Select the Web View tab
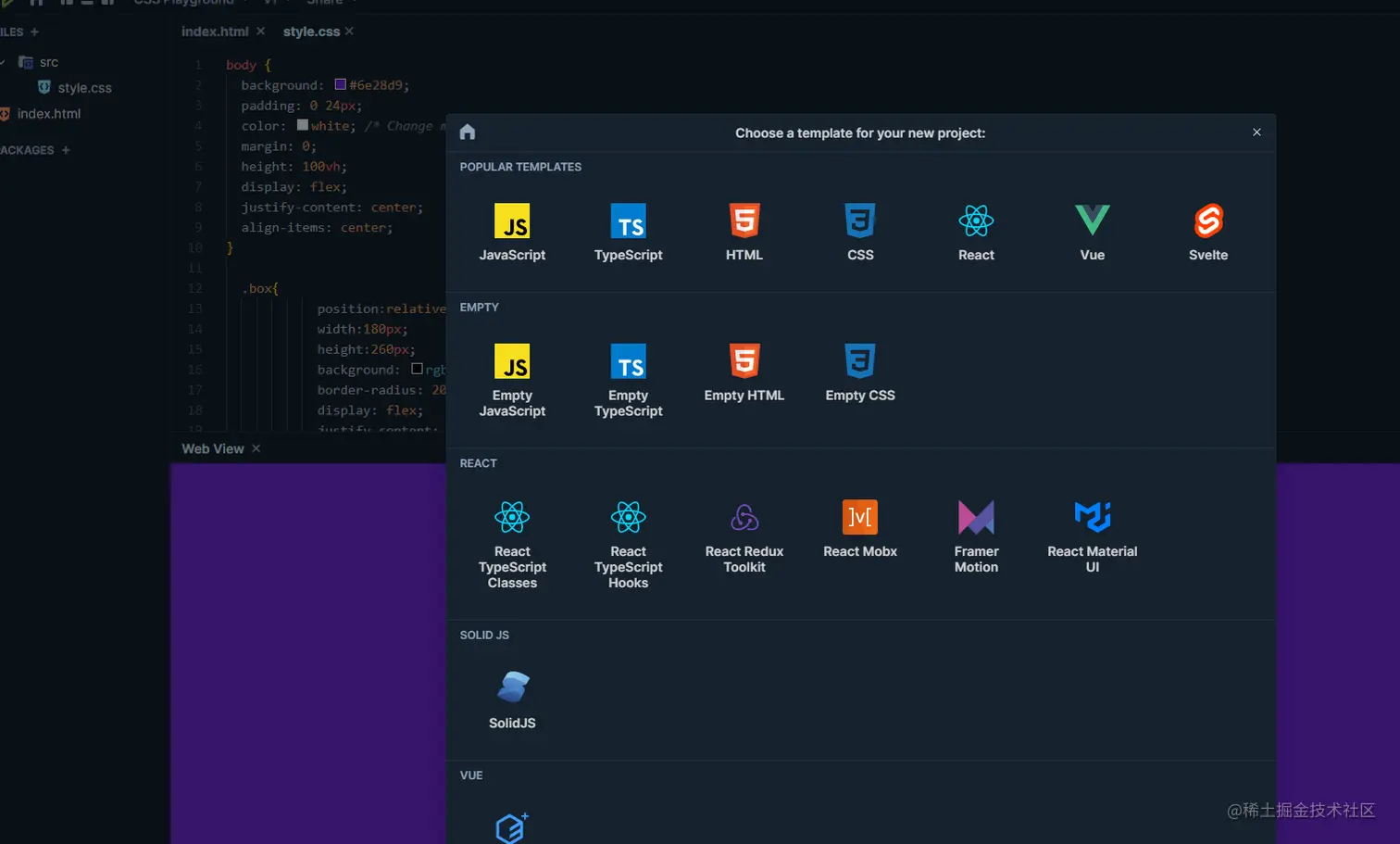This screenshot has height=844, width=1400. click(213, 448)
